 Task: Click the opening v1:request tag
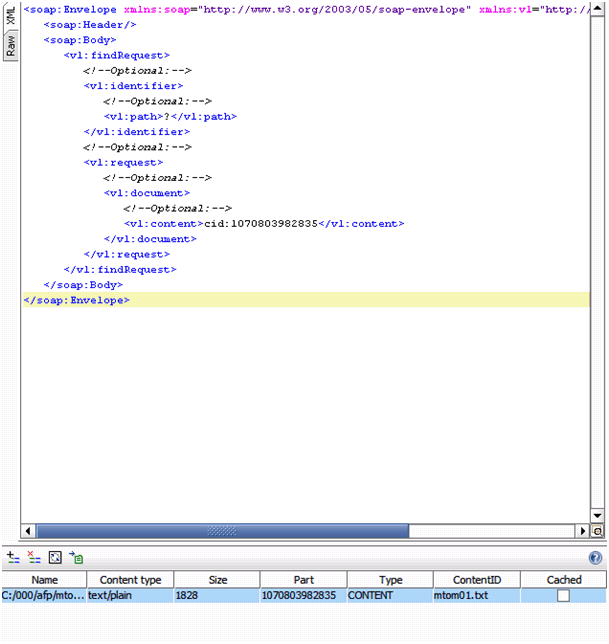[x=123, y=163]
